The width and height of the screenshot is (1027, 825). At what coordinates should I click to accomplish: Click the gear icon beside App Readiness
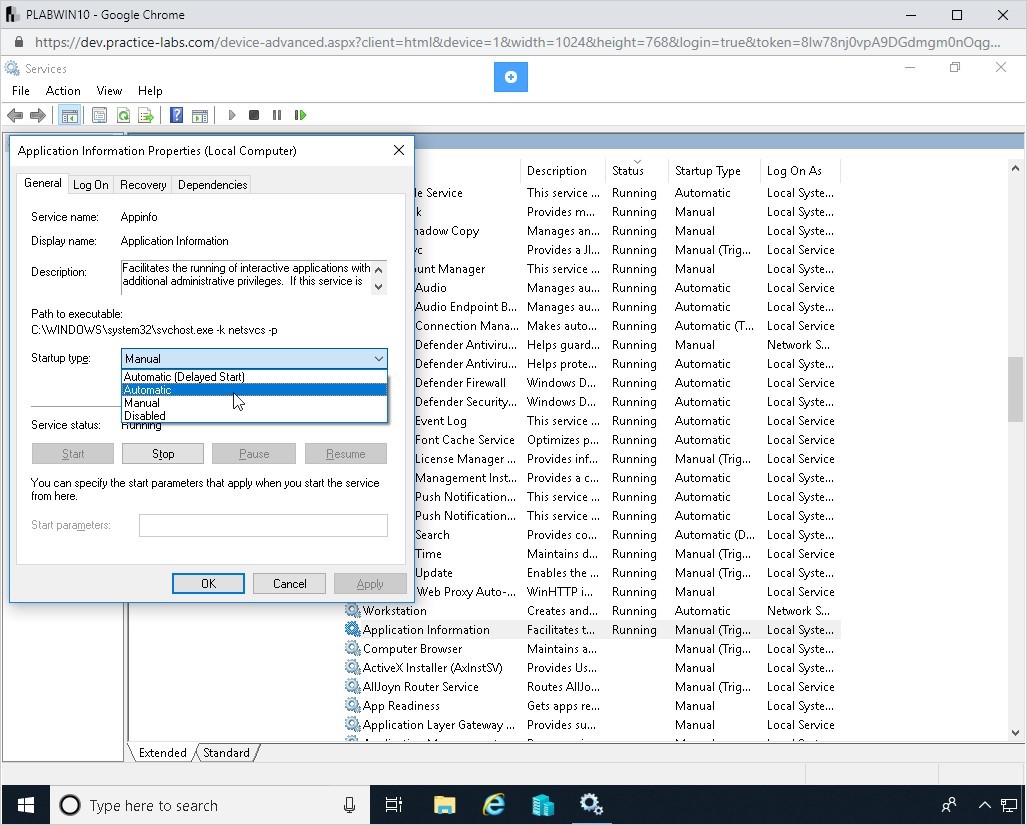pyautogui.click(x=352, y=705)
